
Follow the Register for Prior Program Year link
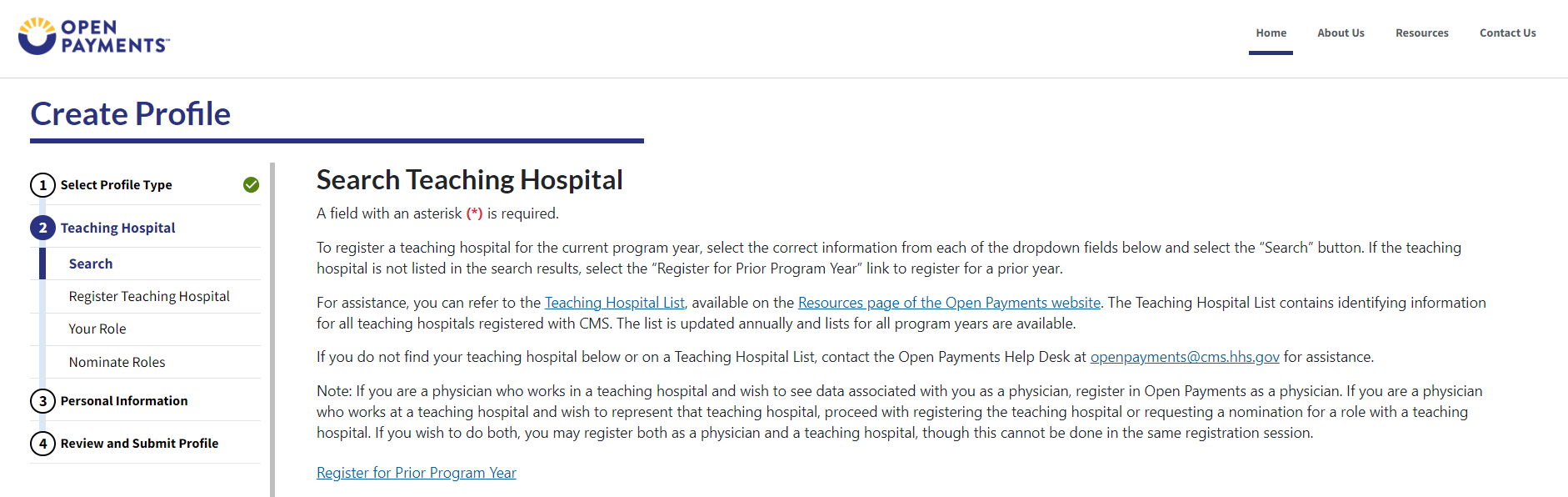[416, 473]
